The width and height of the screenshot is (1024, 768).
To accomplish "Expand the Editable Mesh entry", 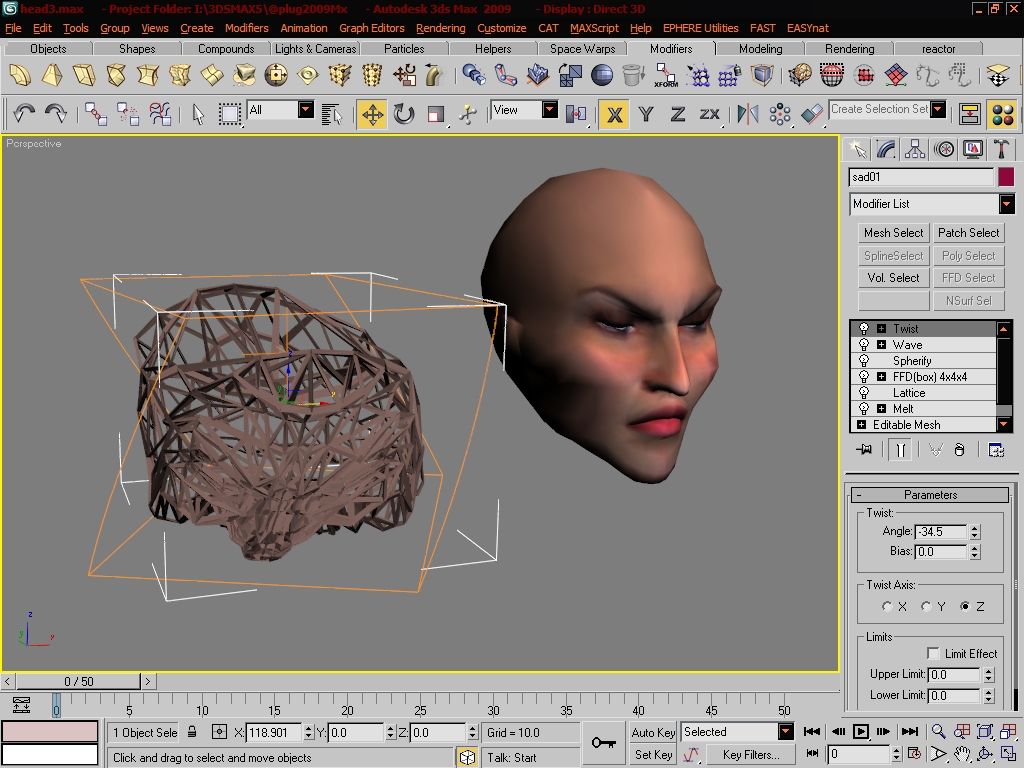I will [861, 424].
